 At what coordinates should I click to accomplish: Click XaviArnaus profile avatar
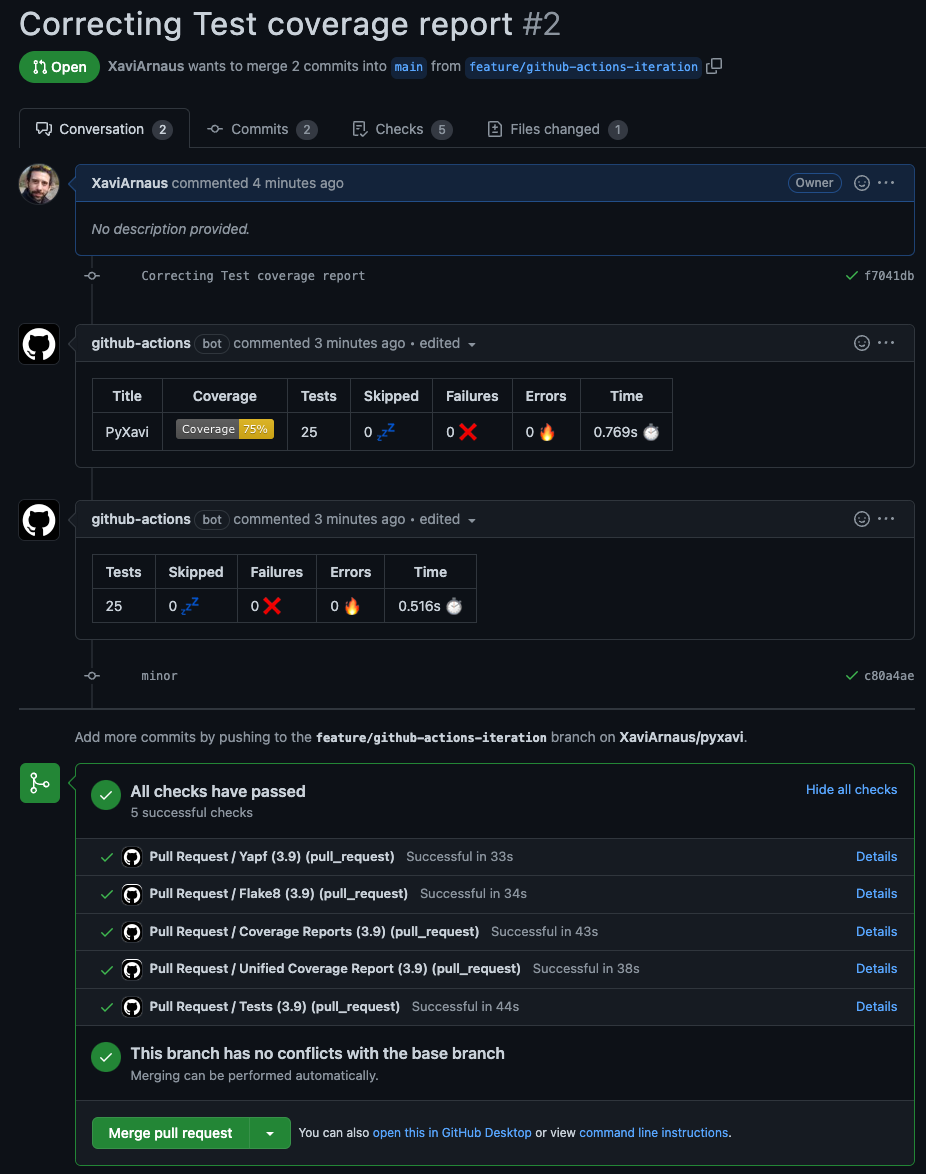[39, 184]
